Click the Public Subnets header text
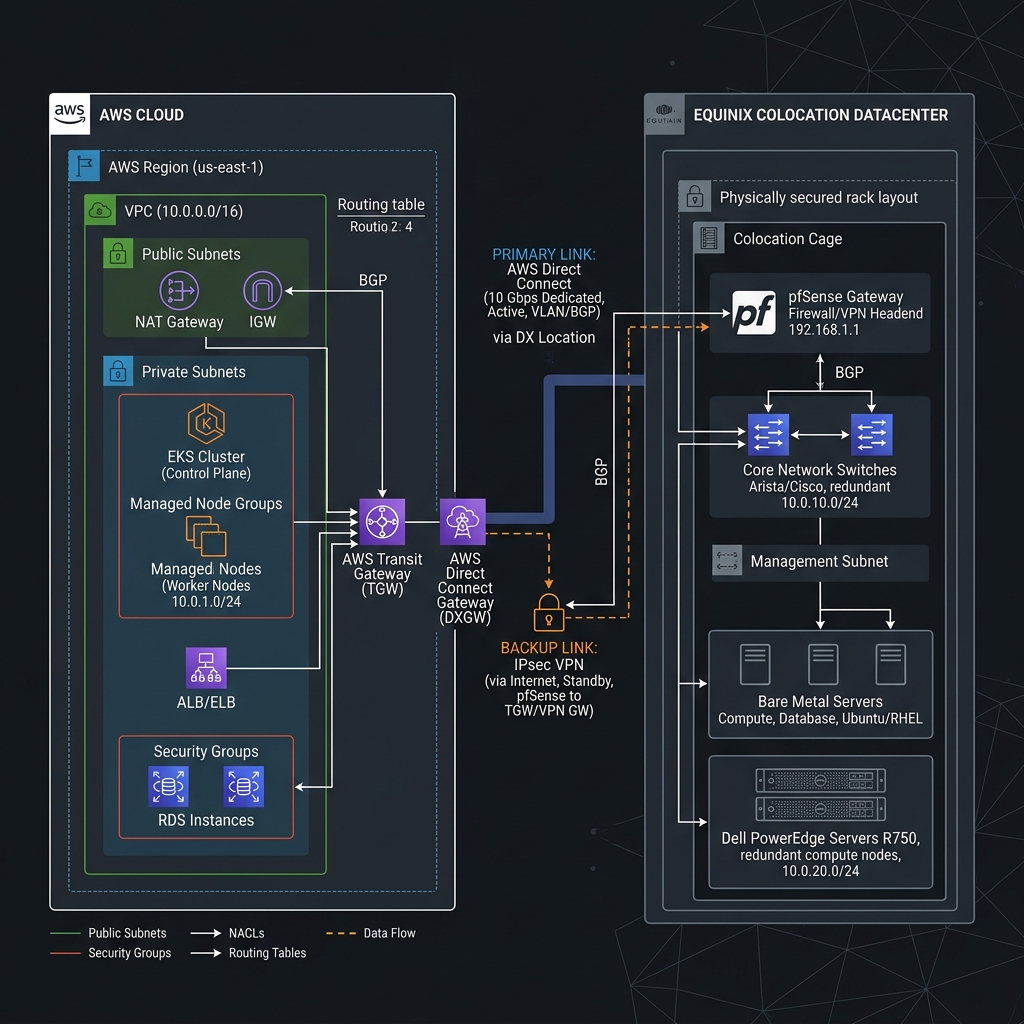 point(191,254)
